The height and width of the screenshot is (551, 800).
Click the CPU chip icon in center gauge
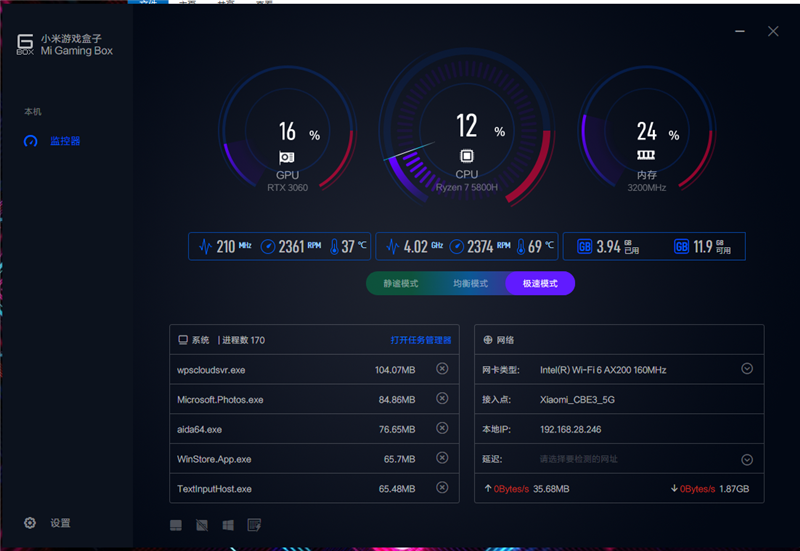[467, 156]
